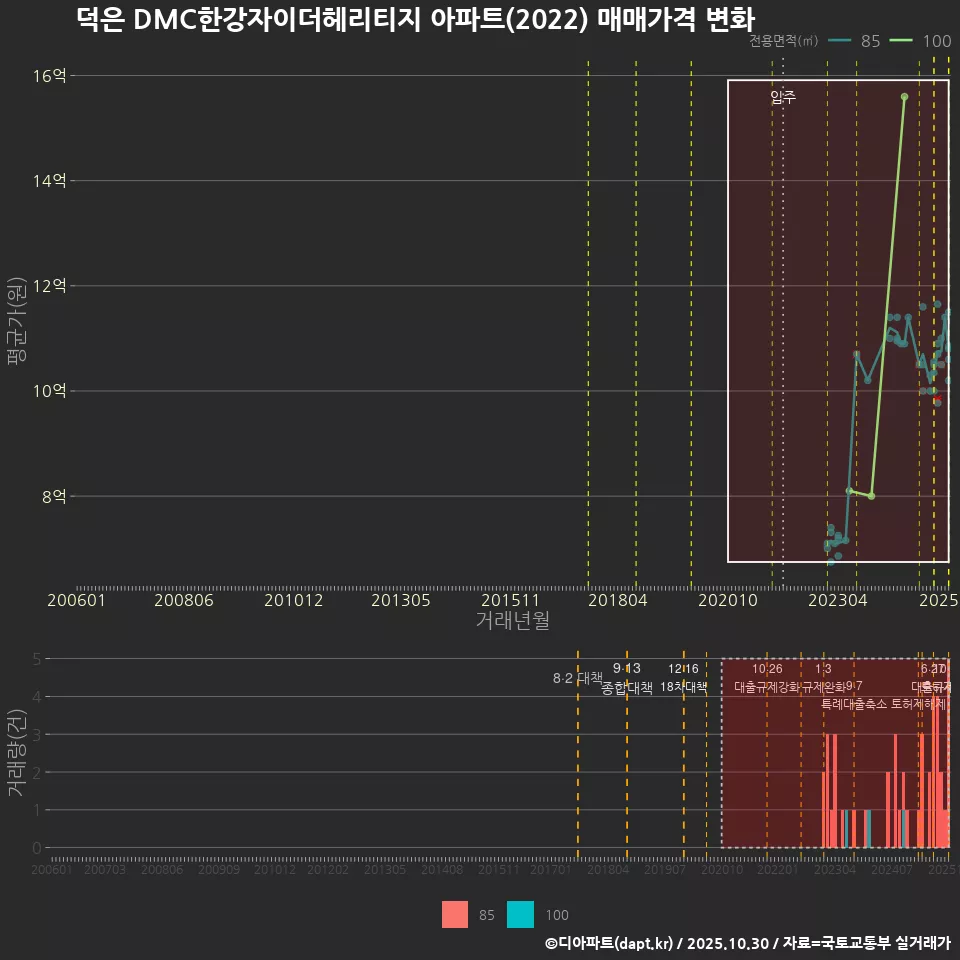Expand the highlighted zoom region box
The width and height of the screenshot is (960, 960).
(838, 320)
